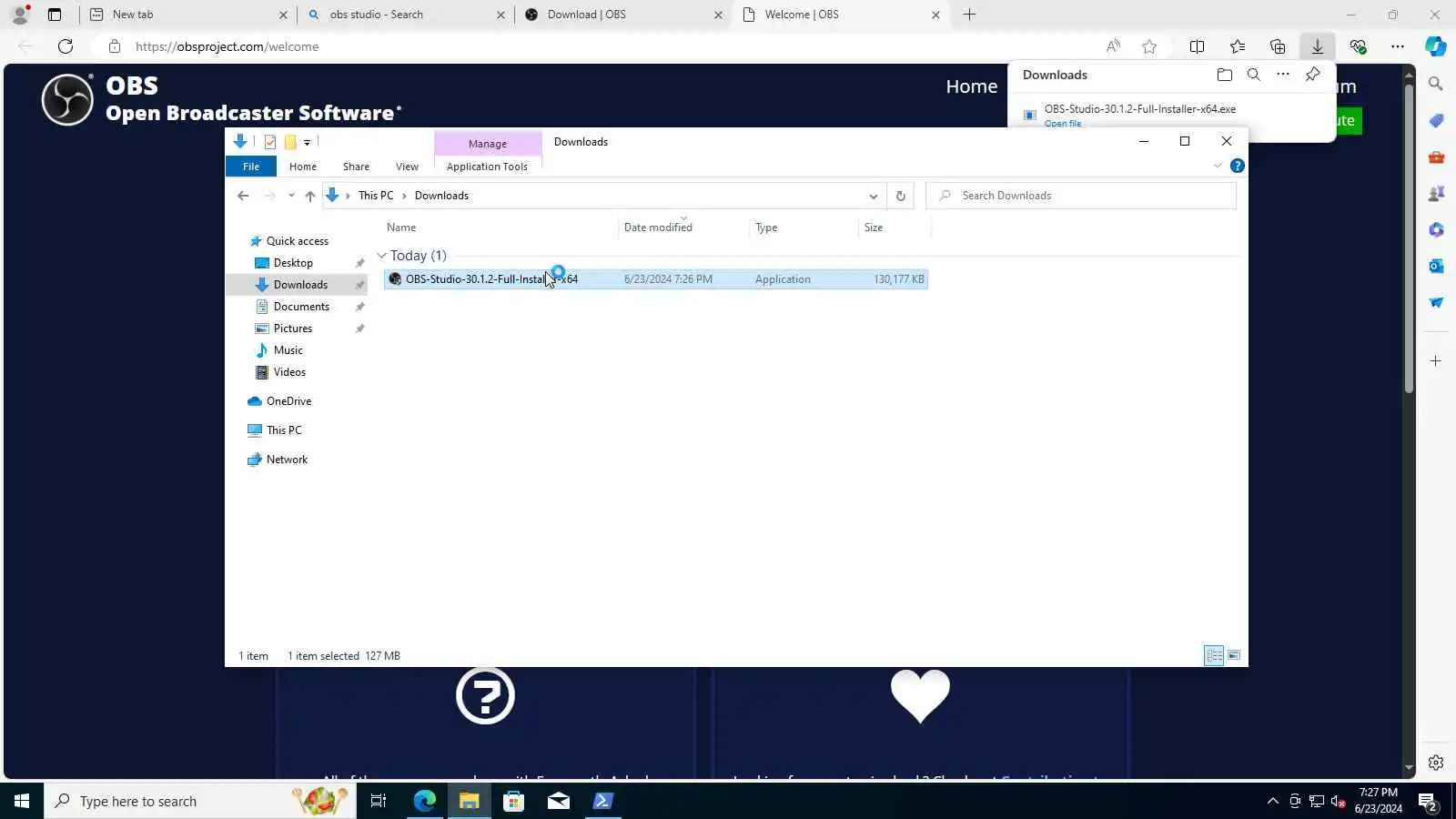Add this page to favorites star
Image resolution: width=1456 pixels, height=819 pixels.
click(1149, 46)
